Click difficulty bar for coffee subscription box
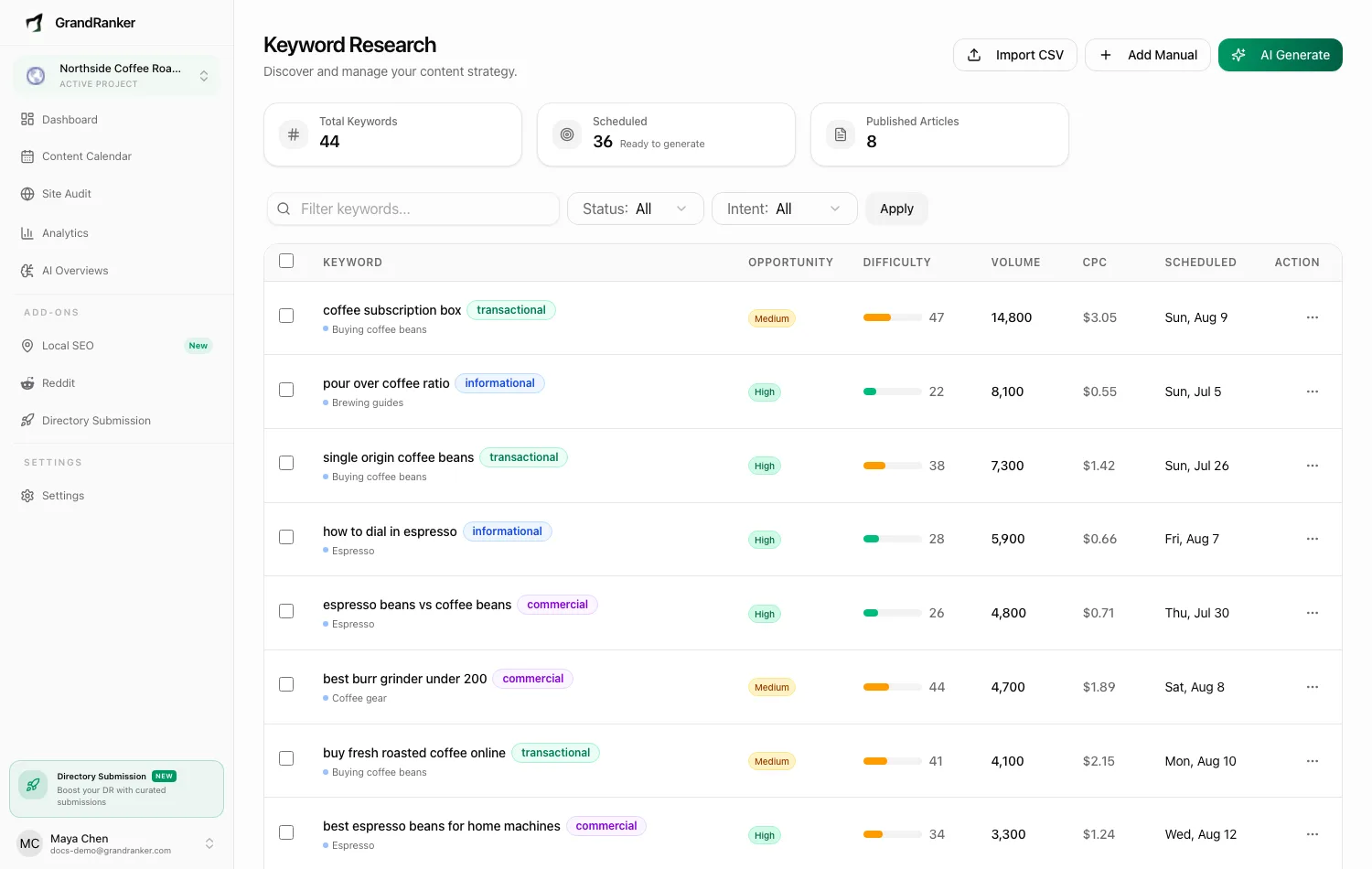 [x=893, y=317]
